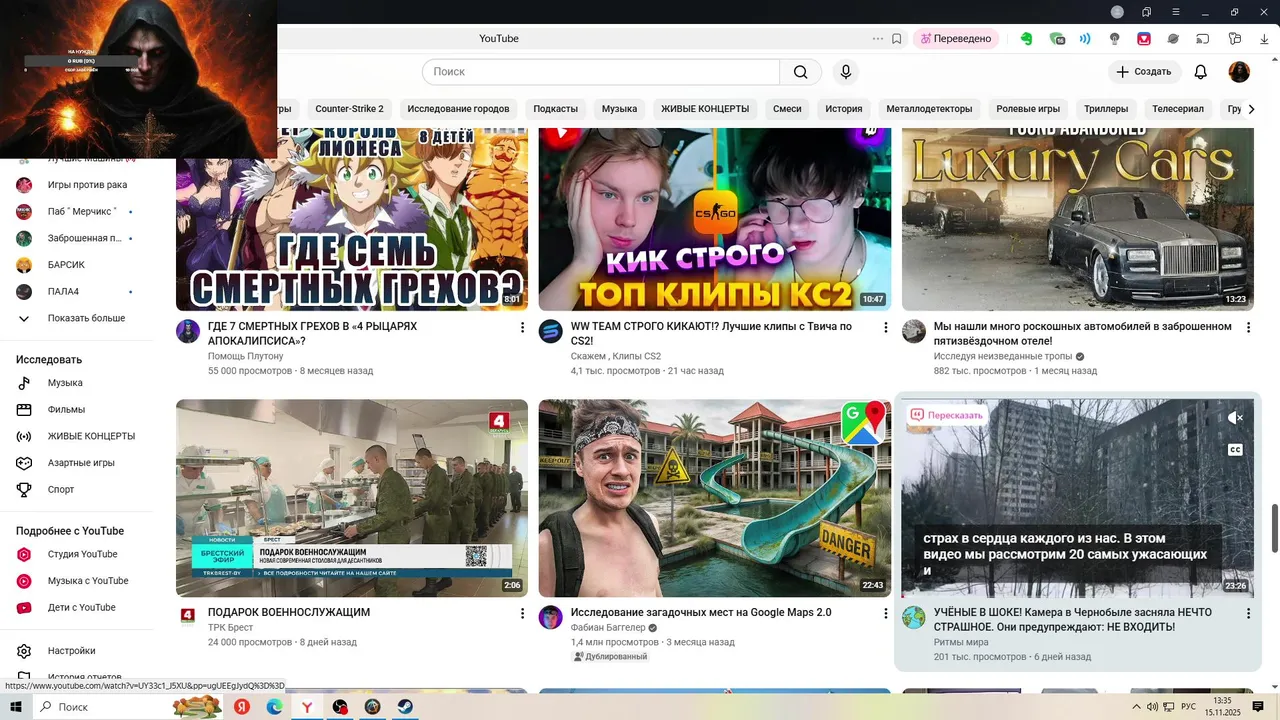The width and height of the screenshot is (1280, 720).
Task: Toggle captions CC on preview video
Action: pos(1235,450)
